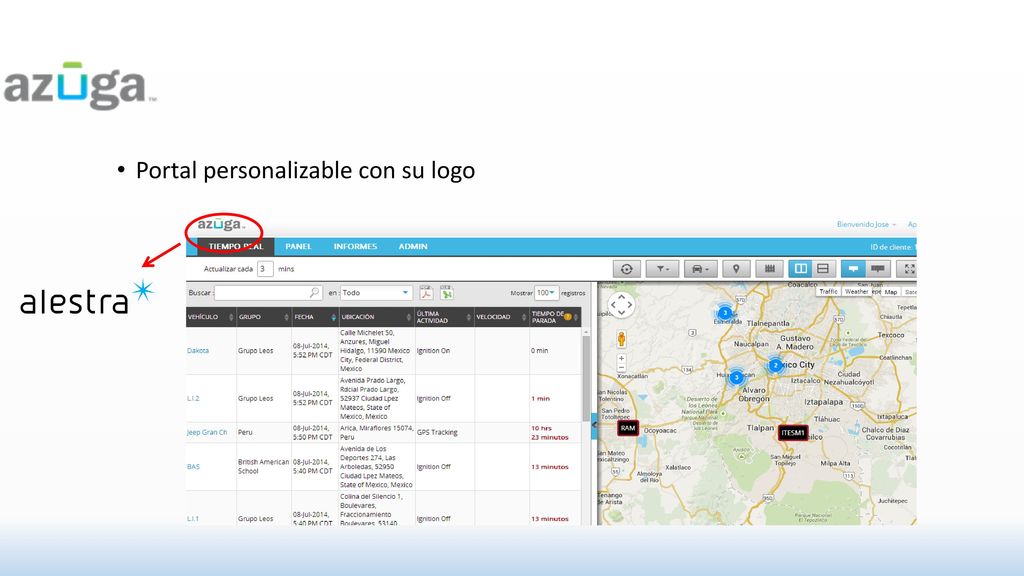Click the 'Arica, Miraflores 15074, Peru' location cell

[x=376, y=432]
